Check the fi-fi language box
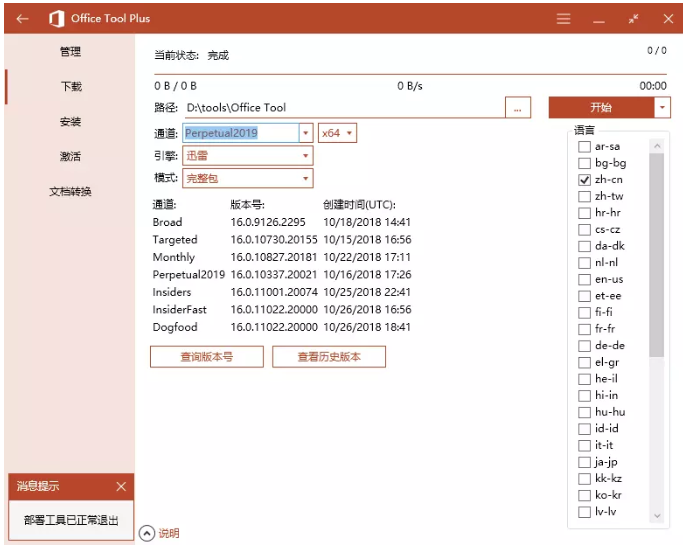The width and height of the screenshot is (683, 547). pos(584,313)
